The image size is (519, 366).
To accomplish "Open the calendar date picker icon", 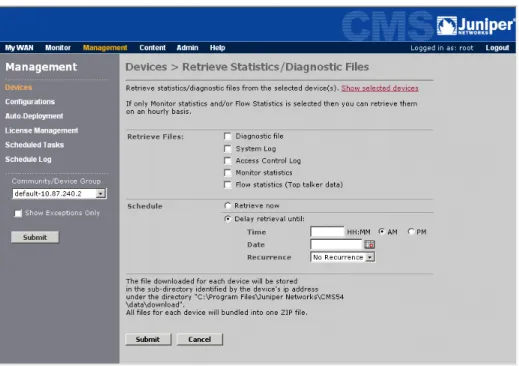I will pos(369,244).
